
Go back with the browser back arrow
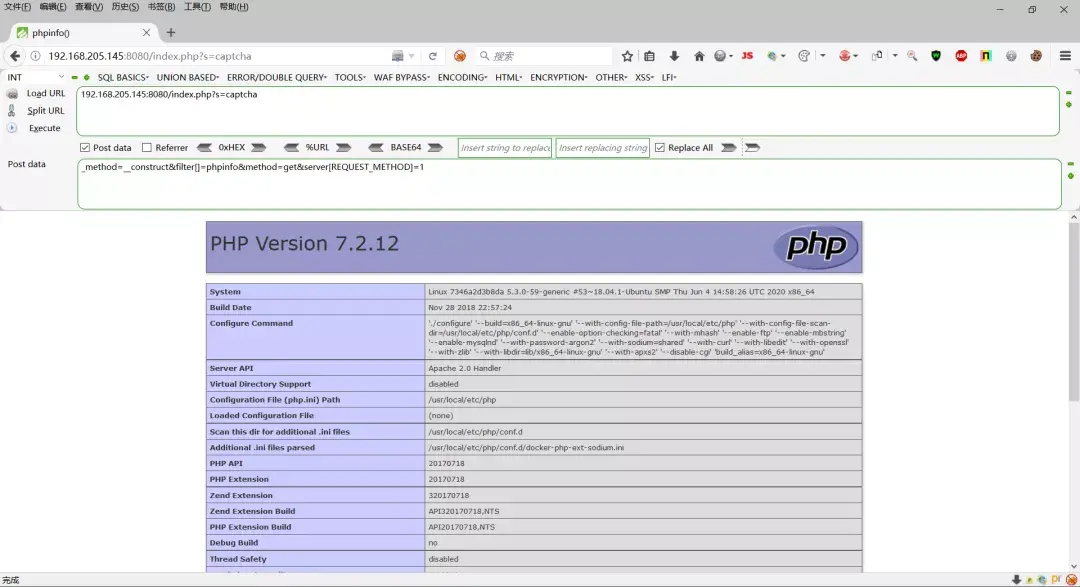point(14,56)
